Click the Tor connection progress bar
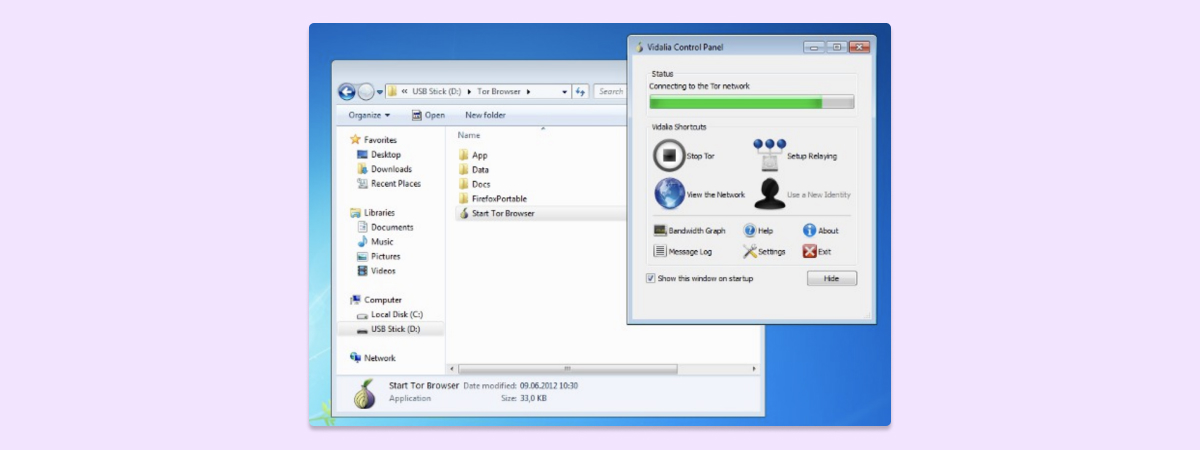The width and height of the screenshot is (1200, 450). click(x=751, y=102)
